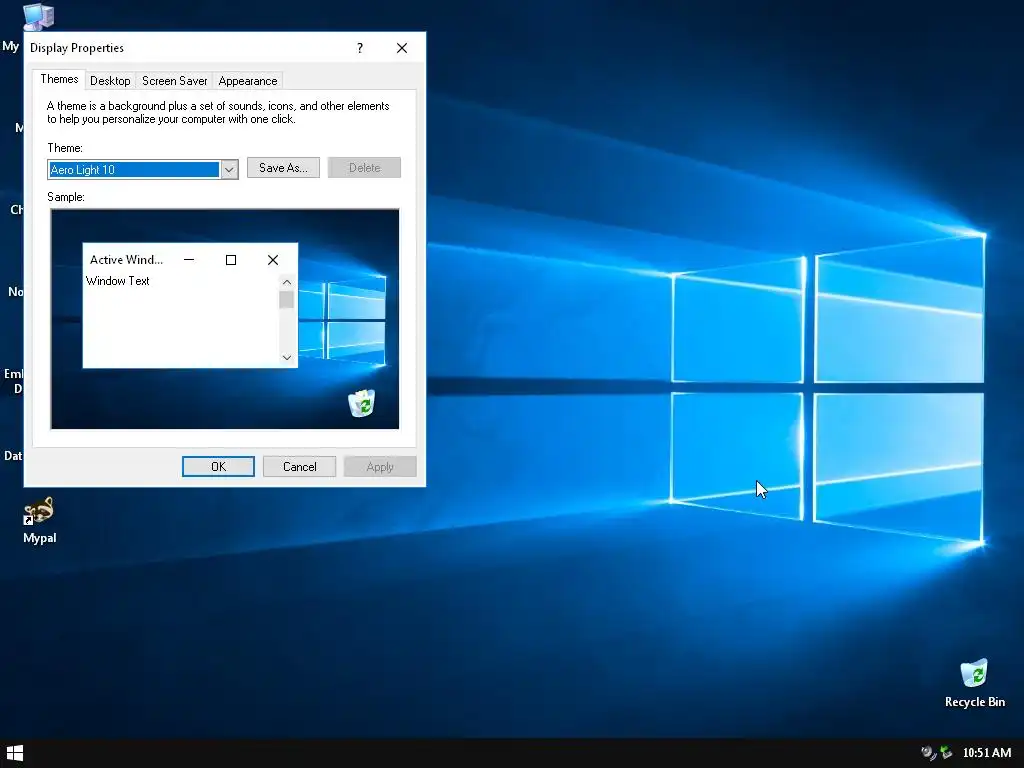Image resolution: width=1024 pixels, height=768 pixels.
Task: Click the greyed-out Apply button
Action: click(x=380, y=466)
